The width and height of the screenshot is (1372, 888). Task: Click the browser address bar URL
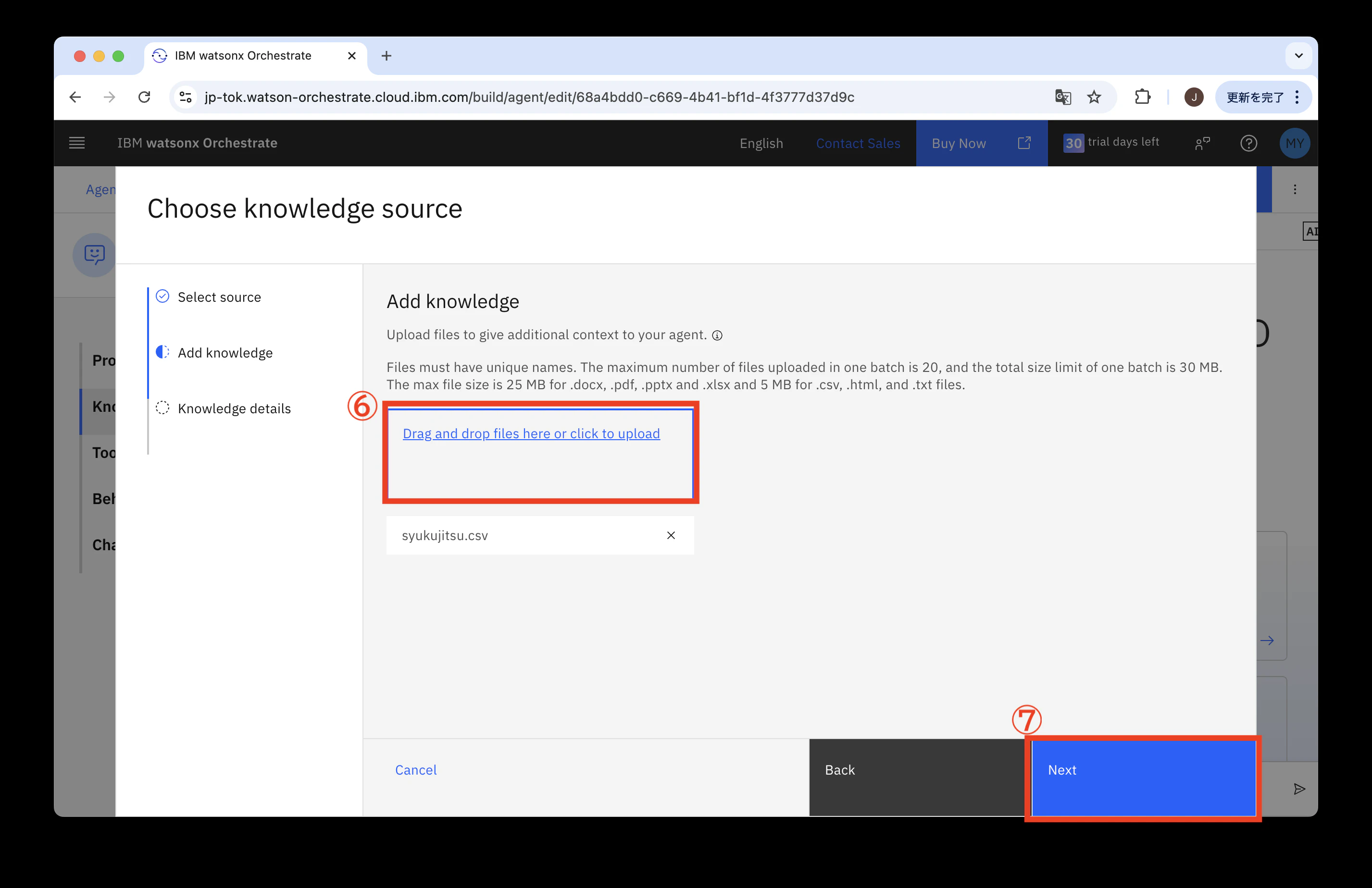coord(529,97)
